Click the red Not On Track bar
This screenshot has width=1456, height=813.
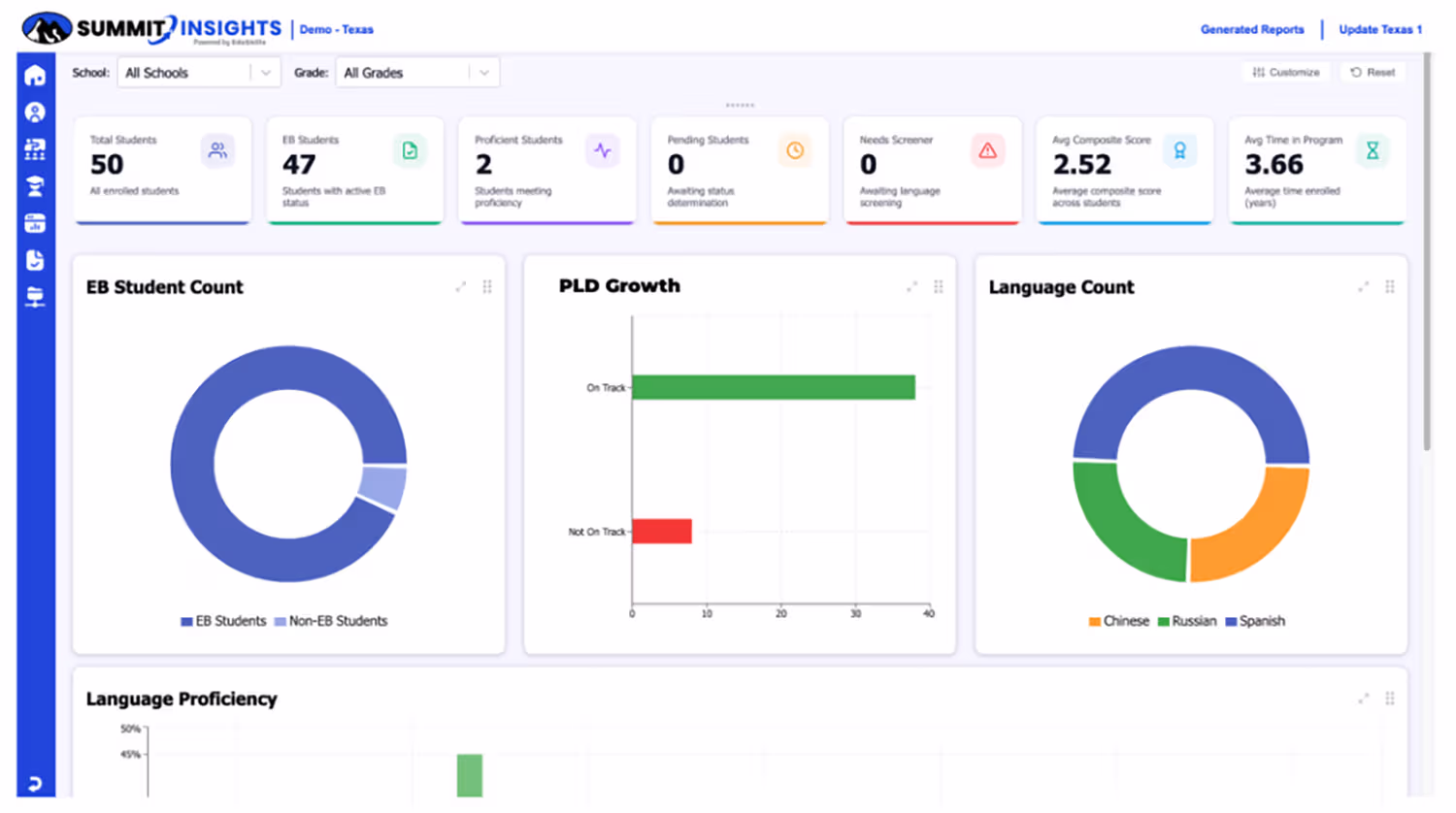[x=662, y=531]
